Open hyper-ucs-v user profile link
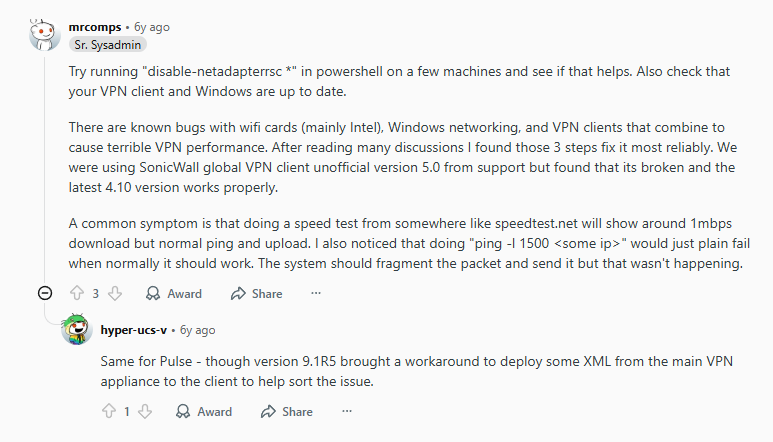The height and width of the screenshot is (442, 773). pos(135,329)
